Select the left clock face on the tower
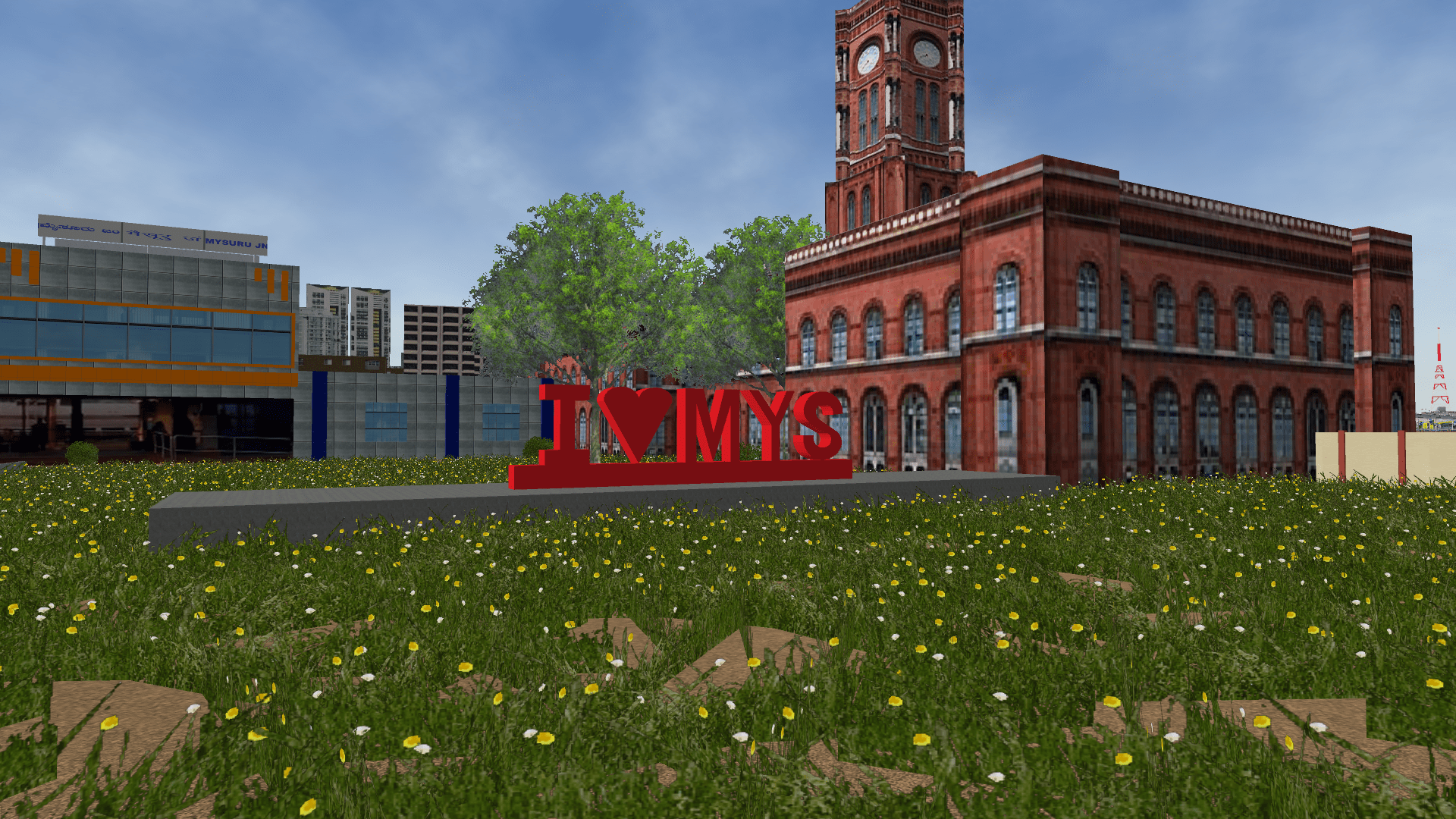 click(x=868, y=58)
